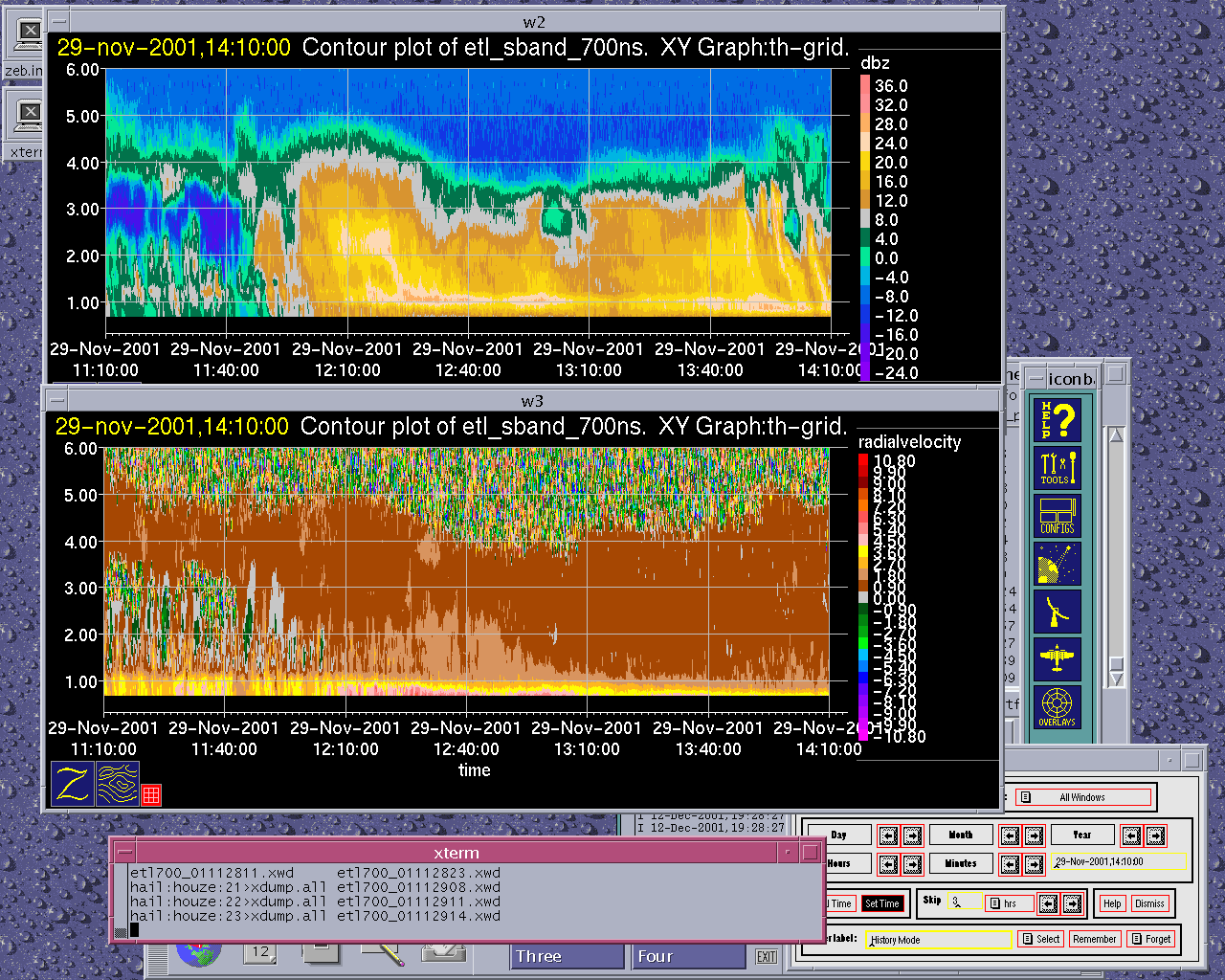Screen dimensions: 1225x980
Task: Click the Z field icon in w3
Action: tap(73, 784)
